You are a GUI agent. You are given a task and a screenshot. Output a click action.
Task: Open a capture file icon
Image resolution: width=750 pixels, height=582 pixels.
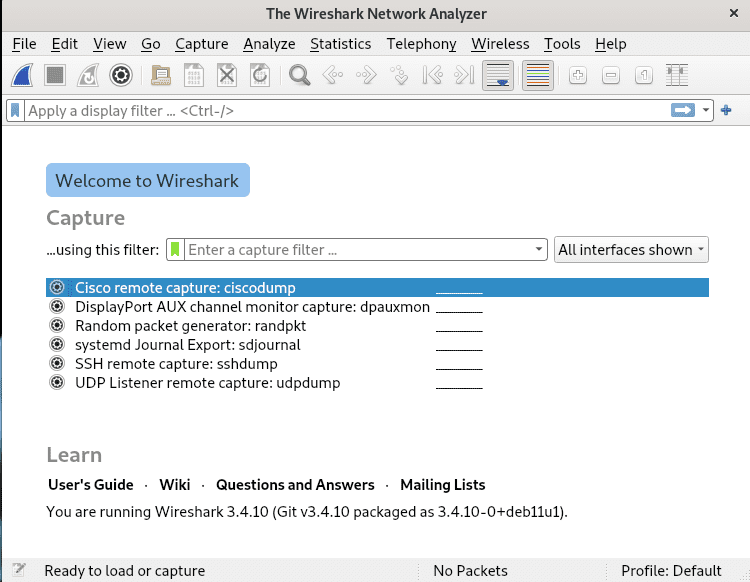point(161,76)
